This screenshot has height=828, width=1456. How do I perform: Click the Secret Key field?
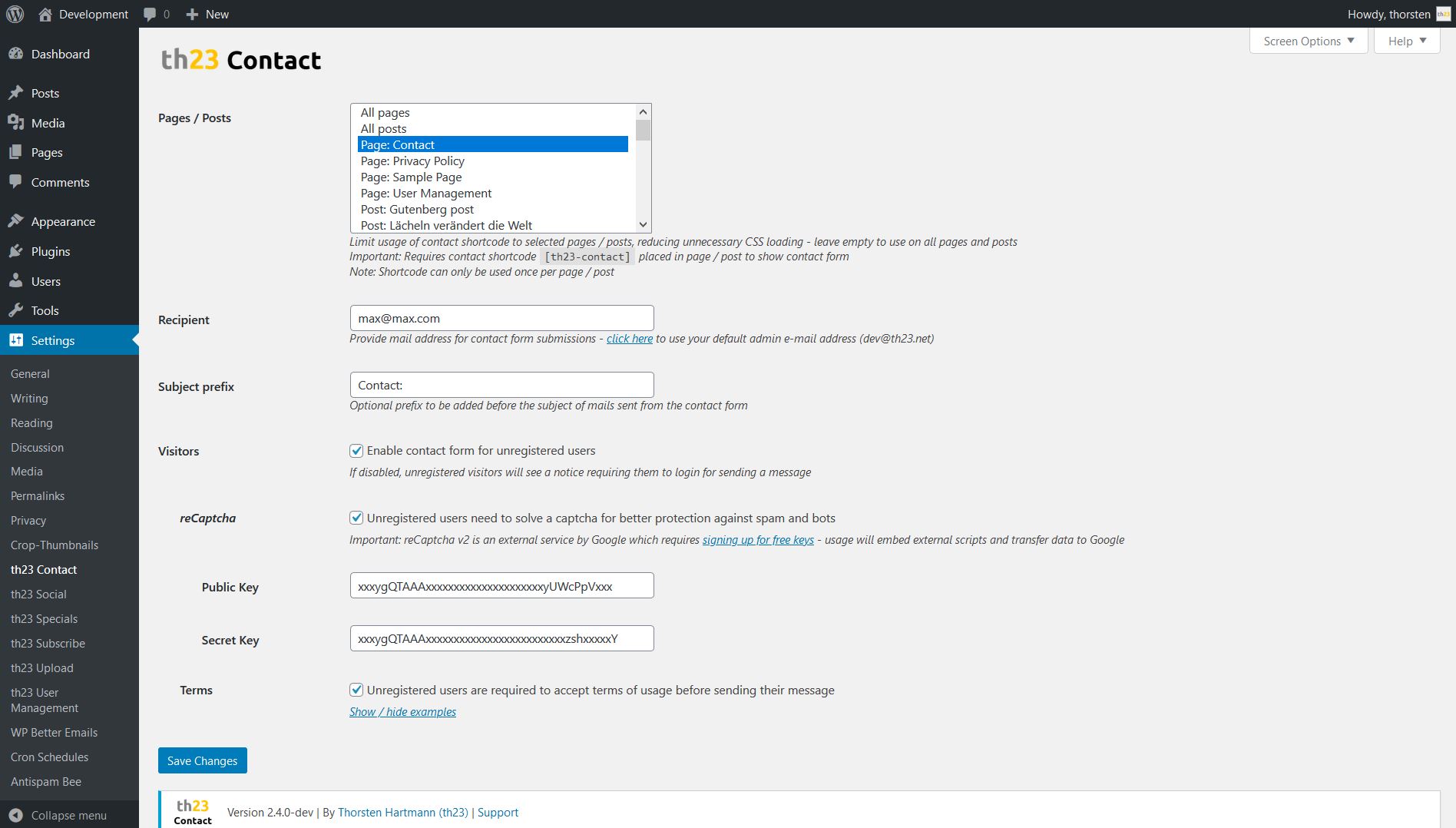pos(501,639)
